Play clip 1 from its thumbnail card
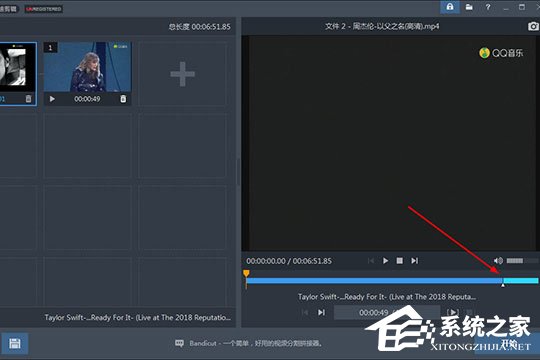This screenshot has width=540, height=360. pyautogui.click(x=52, y=99)
